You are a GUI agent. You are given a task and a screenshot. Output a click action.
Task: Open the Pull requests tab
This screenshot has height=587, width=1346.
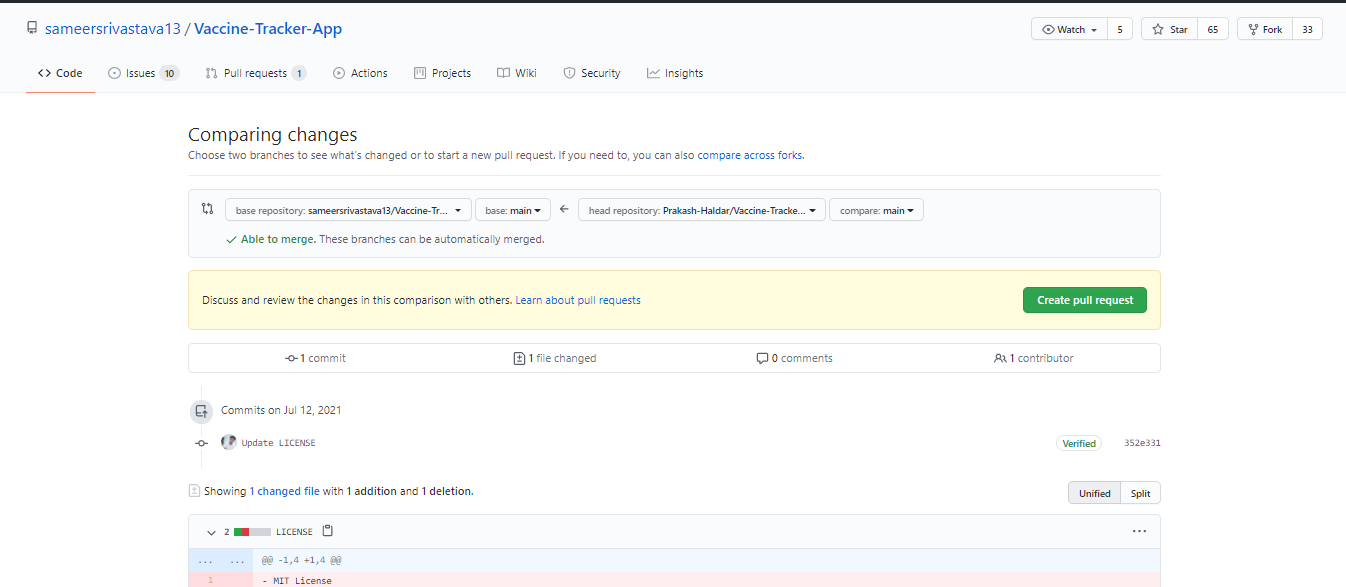[x=255, y=73]
